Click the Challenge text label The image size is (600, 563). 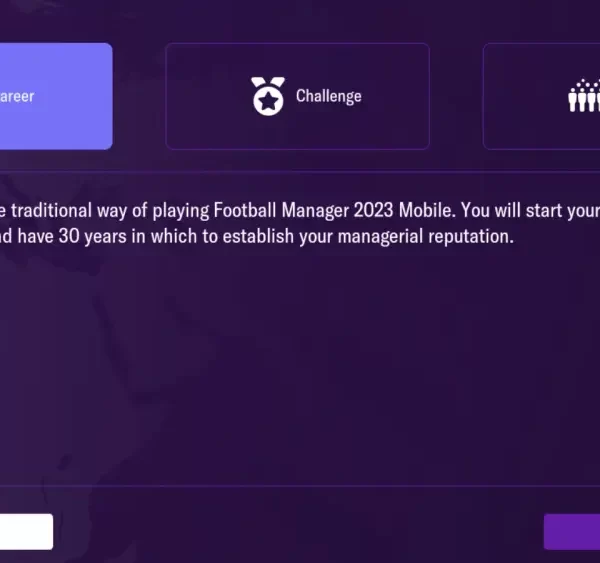click(328, 97)
